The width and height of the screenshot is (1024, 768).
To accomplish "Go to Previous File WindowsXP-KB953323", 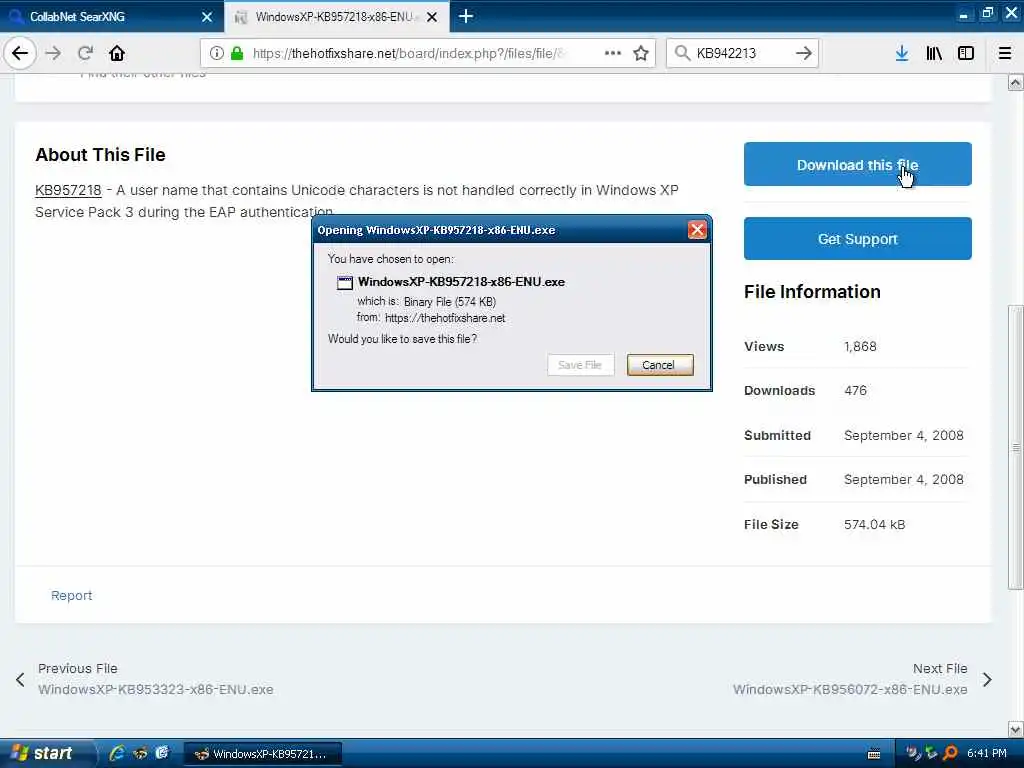I will coord(155,679).
